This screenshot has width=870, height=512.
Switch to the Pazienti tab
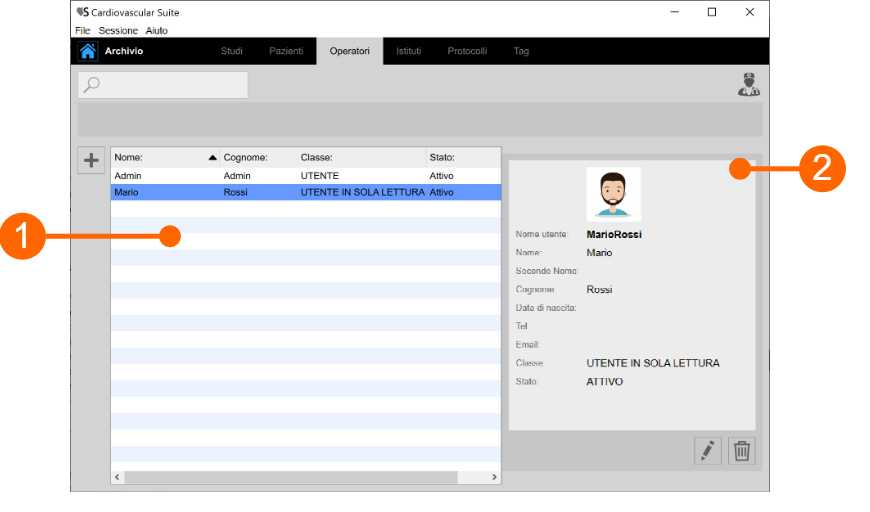[x=286, y=51]
